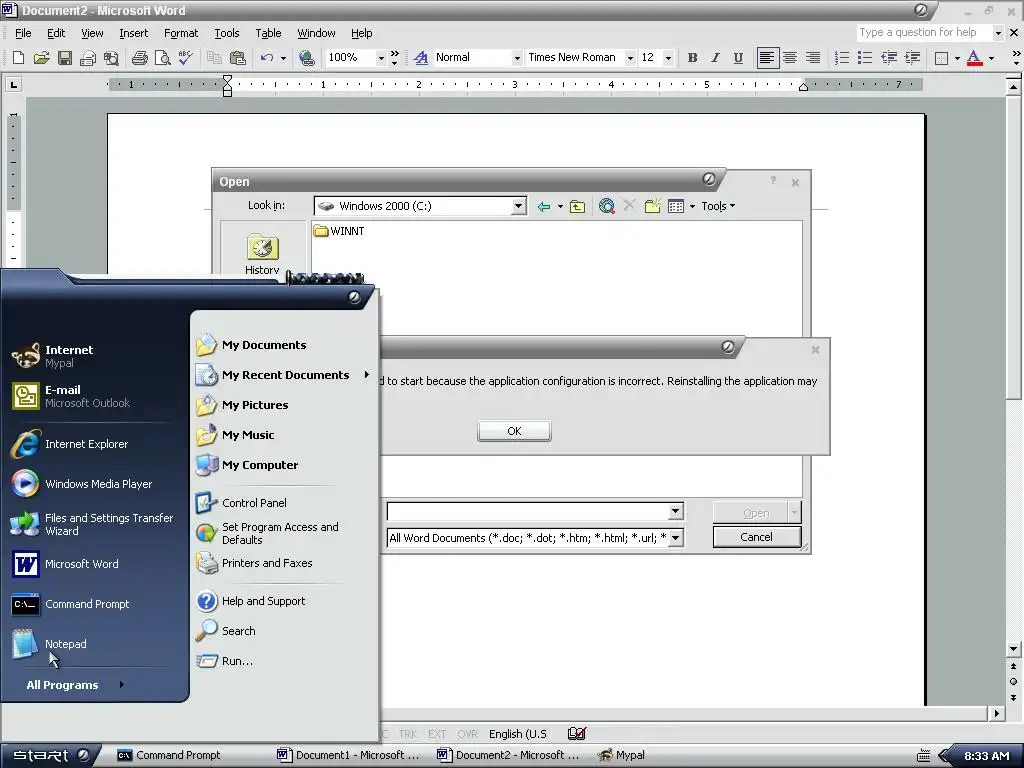1024x768 pixels.
Task: Open the Style dropdown showing Normal
Action: tap(517, 58)
